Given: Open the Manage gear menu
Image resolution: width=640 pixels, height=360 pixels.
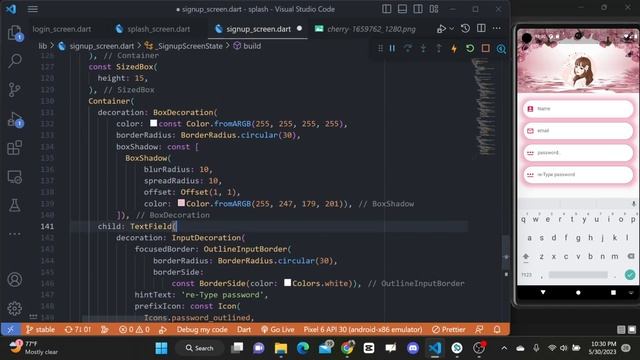Looking at the screenshot, I should tap(15, 308).
